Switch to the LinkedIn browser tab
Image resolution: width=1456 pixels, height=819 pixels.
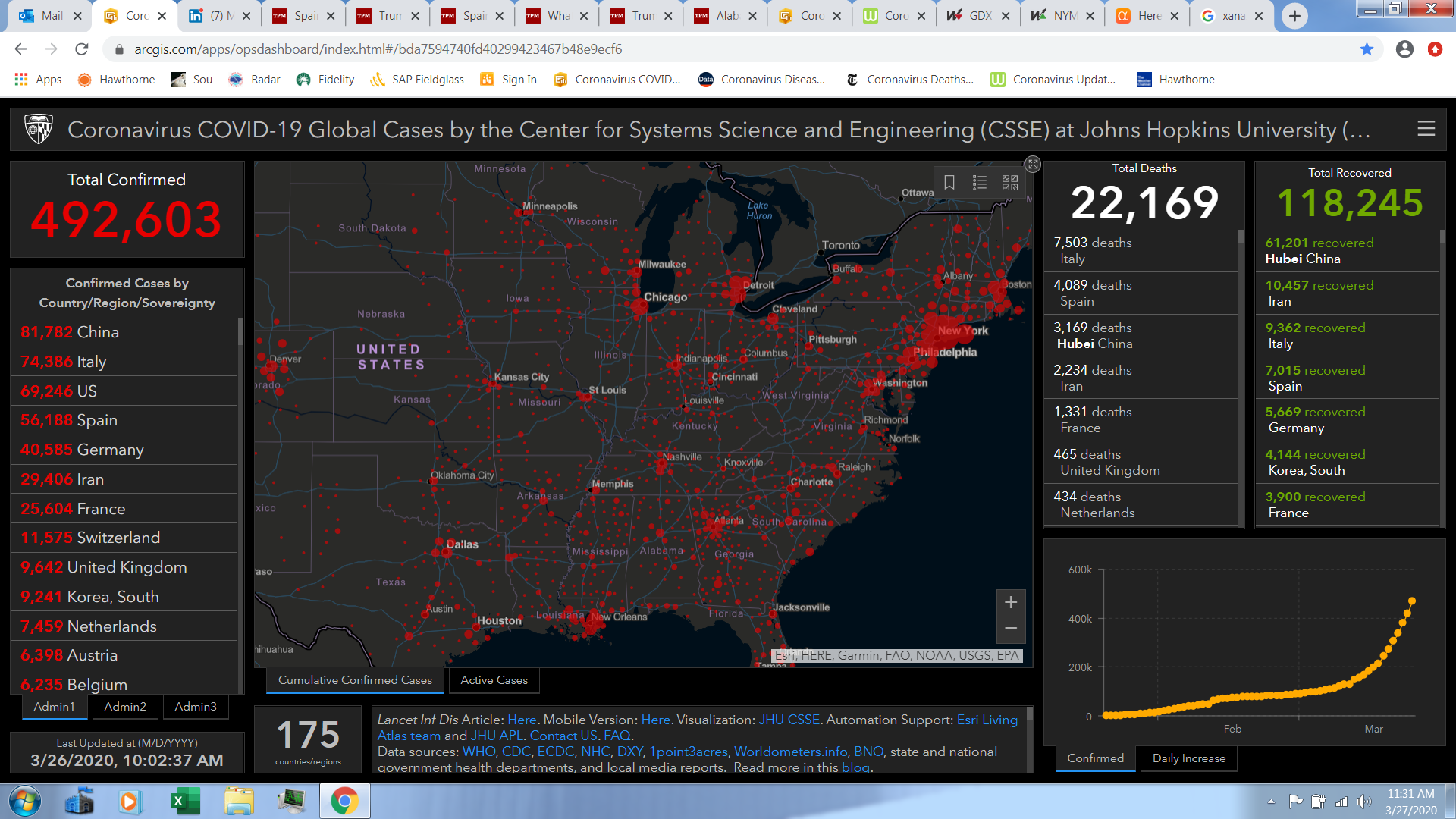[218, 16]
